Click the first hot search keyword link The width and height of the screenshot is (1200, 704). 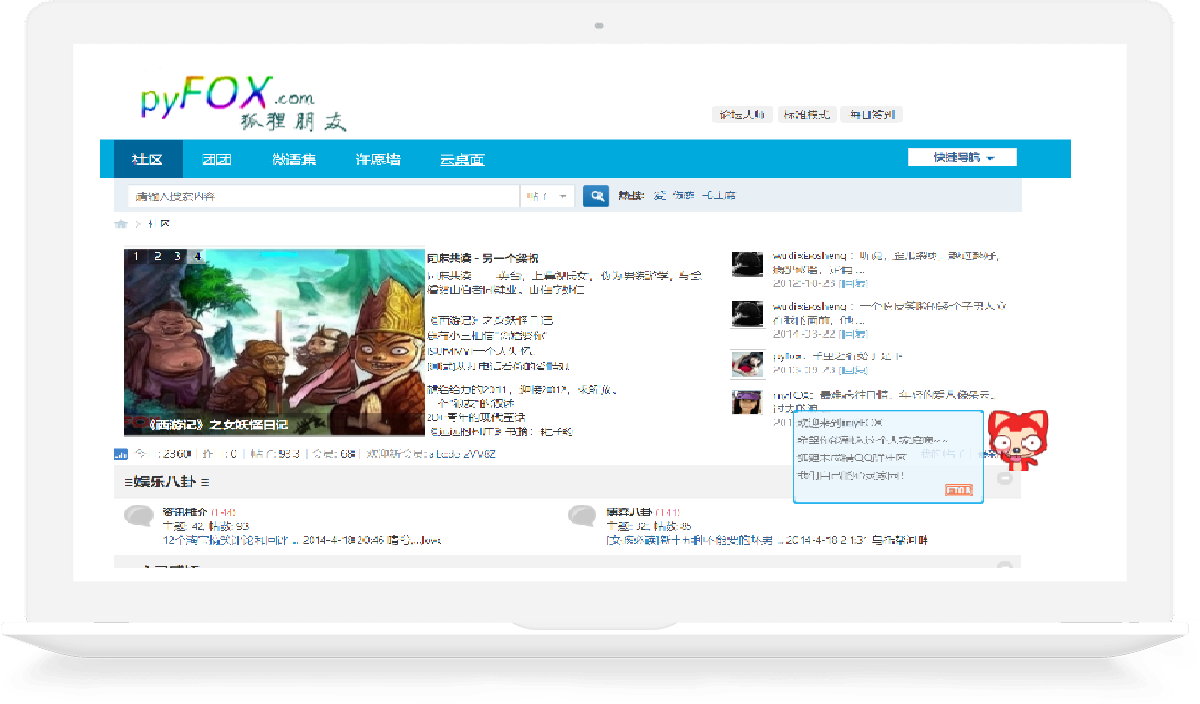pyautogui.click(x=659, y=196)
